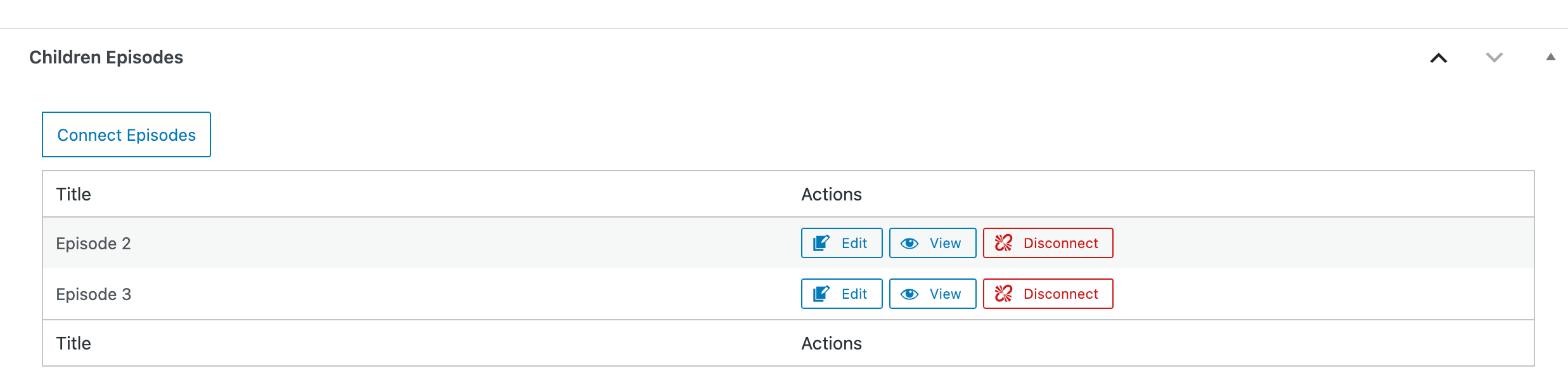Move Children Episodes panel up

pos(1439,58)
